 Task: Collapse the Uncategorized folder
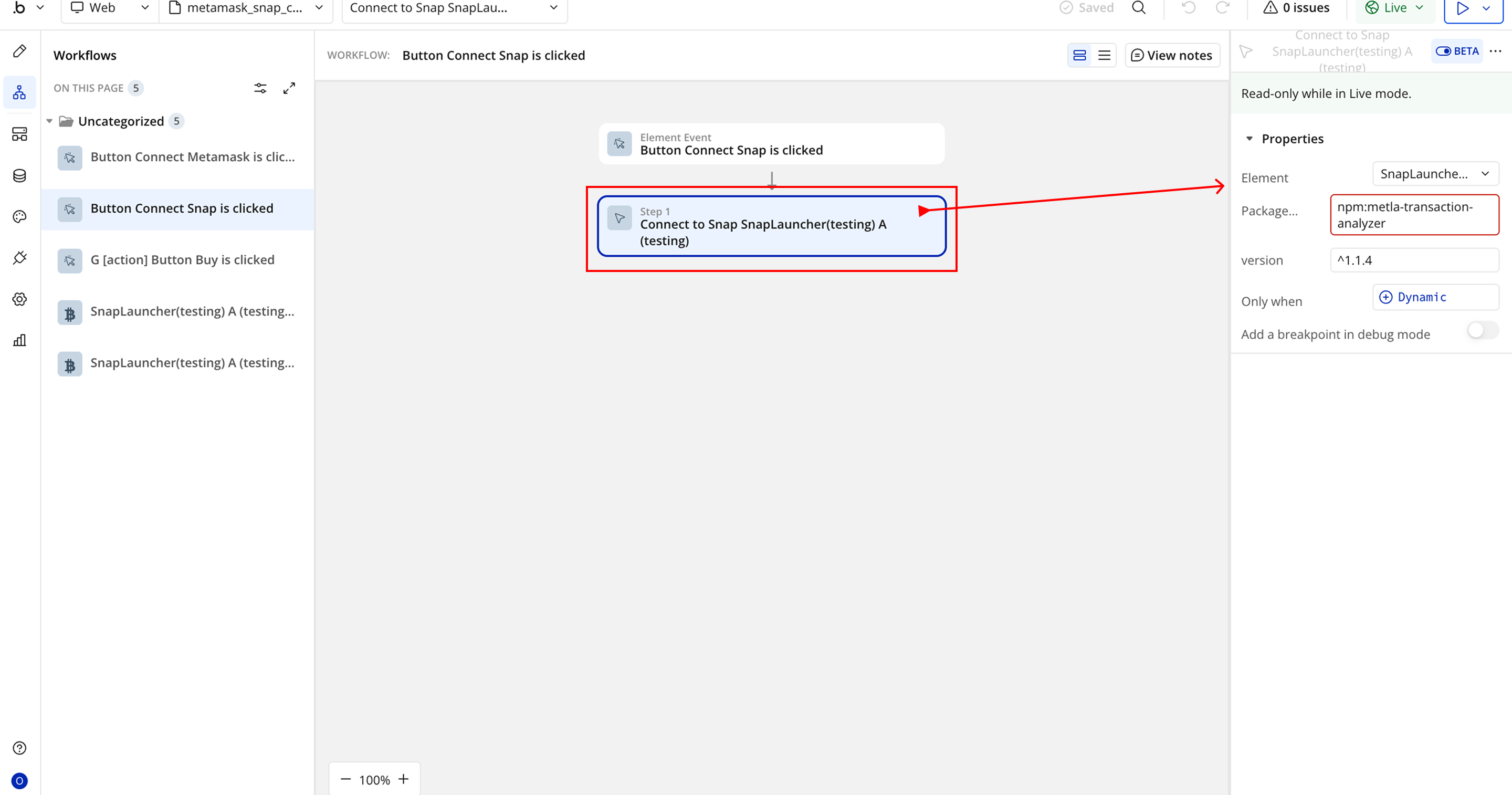point(50,121)
